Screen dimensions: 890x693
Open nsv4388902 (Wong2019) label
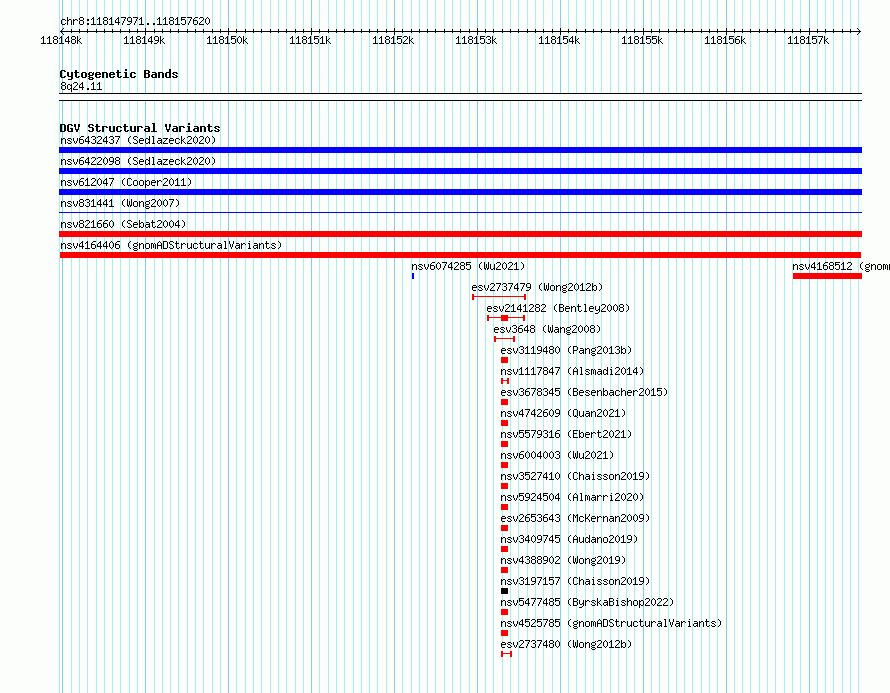[563, 560]
